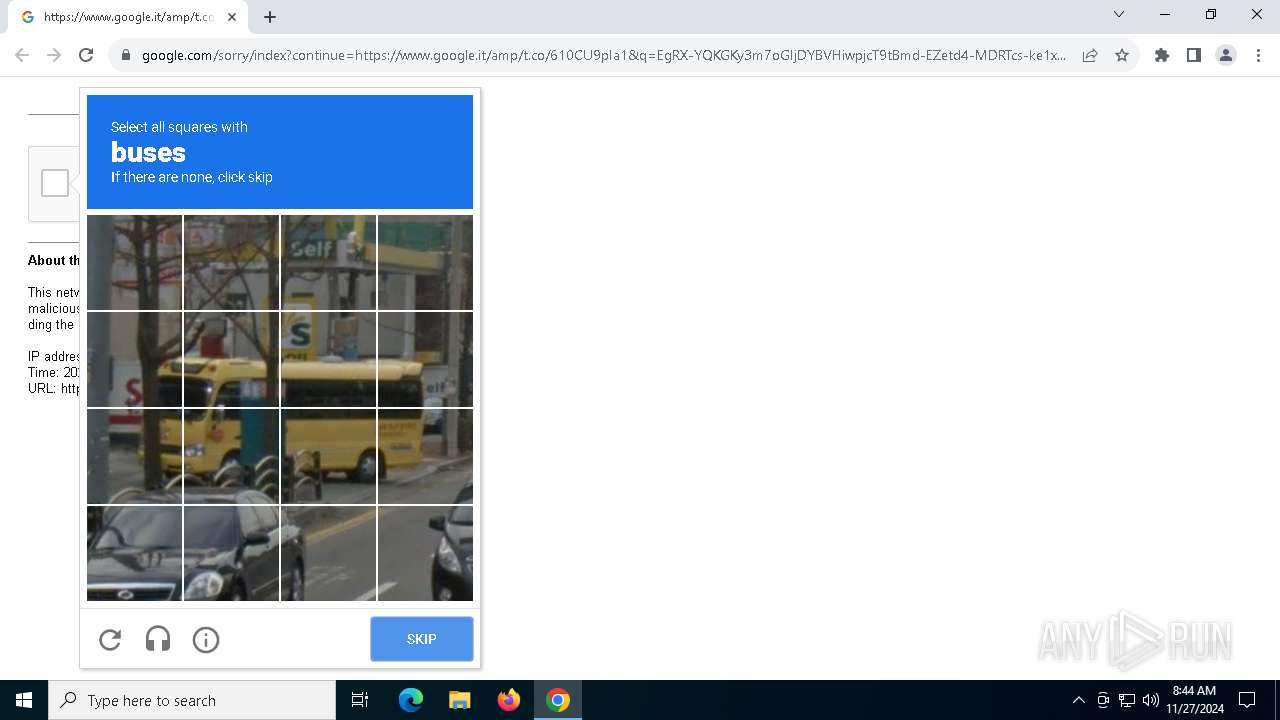Reload the captcha challenge with the refresh icon
This screenshot has height=720, width=1280.
pyautogui.click(x=110, y=640)
